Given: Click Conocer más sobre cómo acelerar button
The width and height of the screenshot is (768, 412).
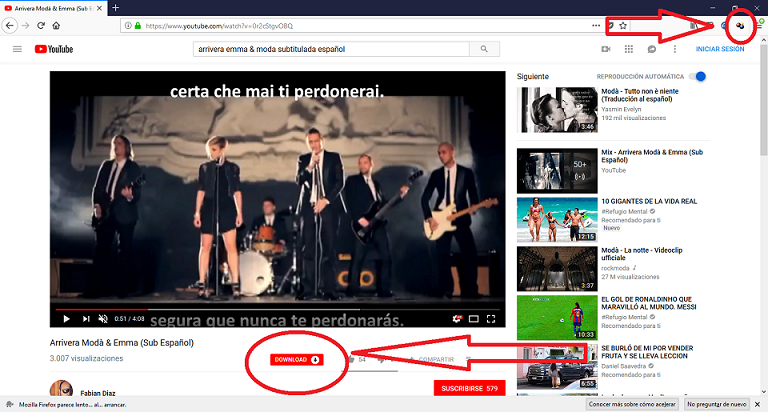Looking at the screenshot, I should (632, 404).
